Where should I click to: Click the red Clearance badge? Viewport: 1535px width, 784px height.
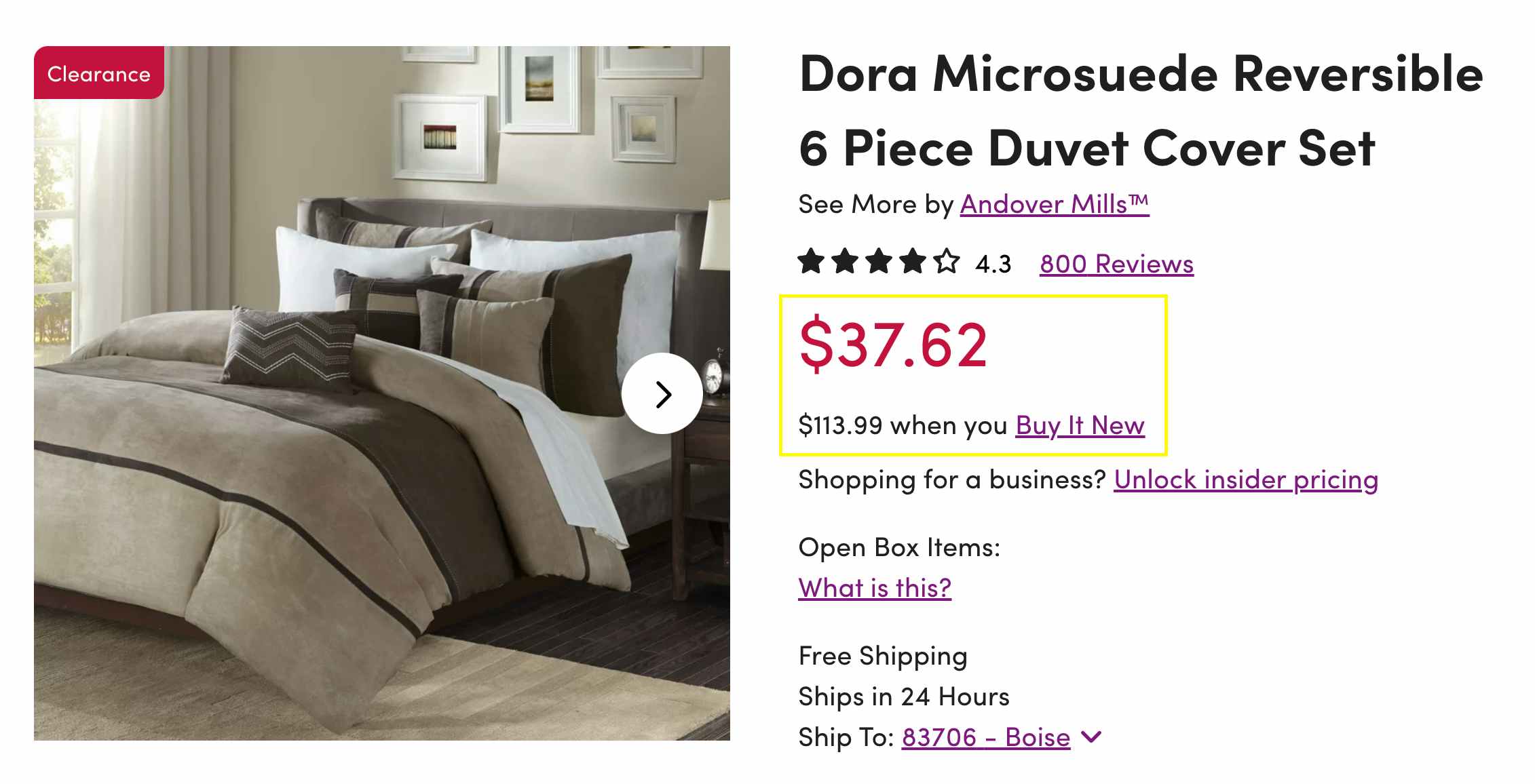99,73
